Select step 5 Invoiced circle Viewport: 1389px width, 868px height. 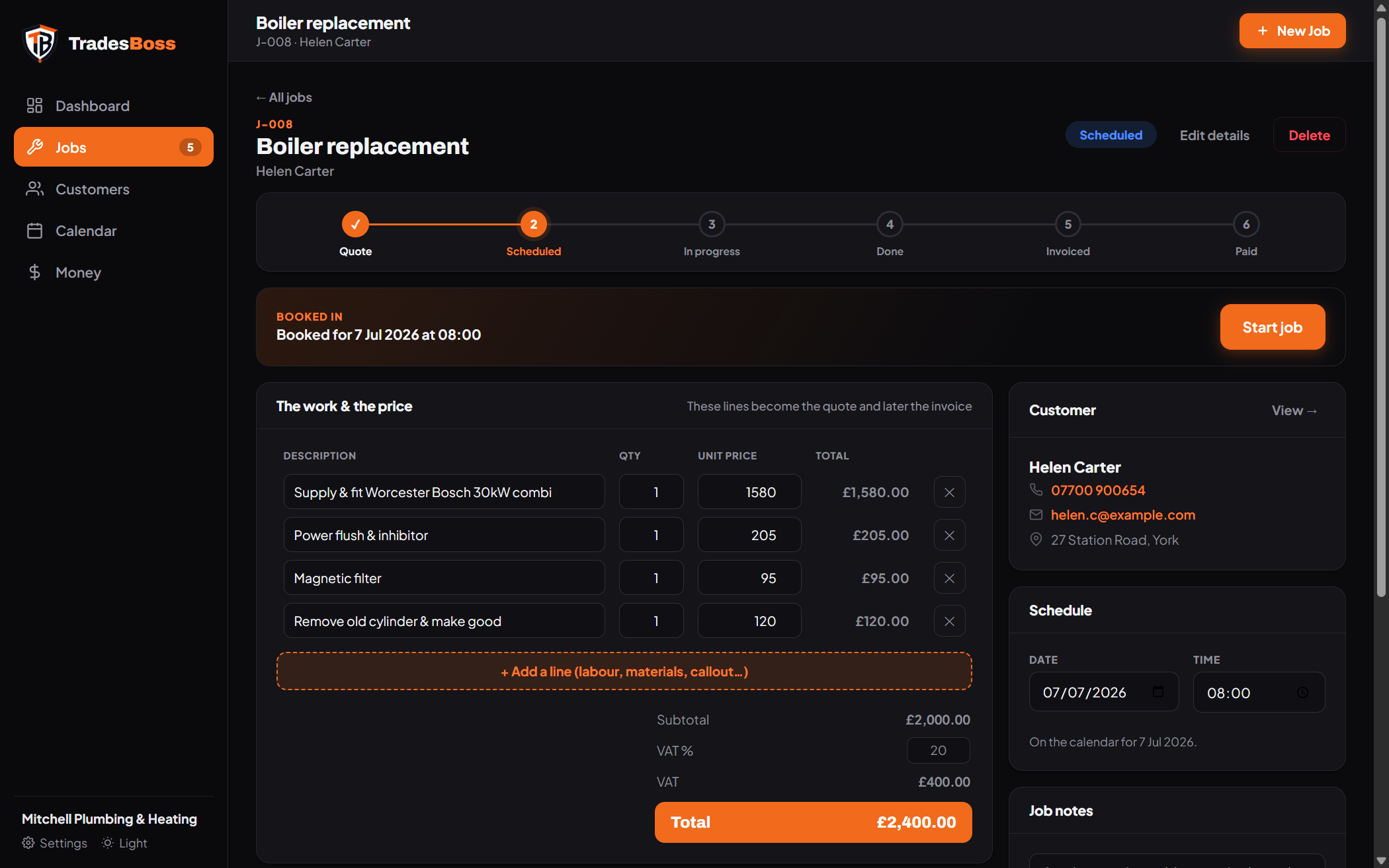pyautogui.click(x=1068, y=224)
